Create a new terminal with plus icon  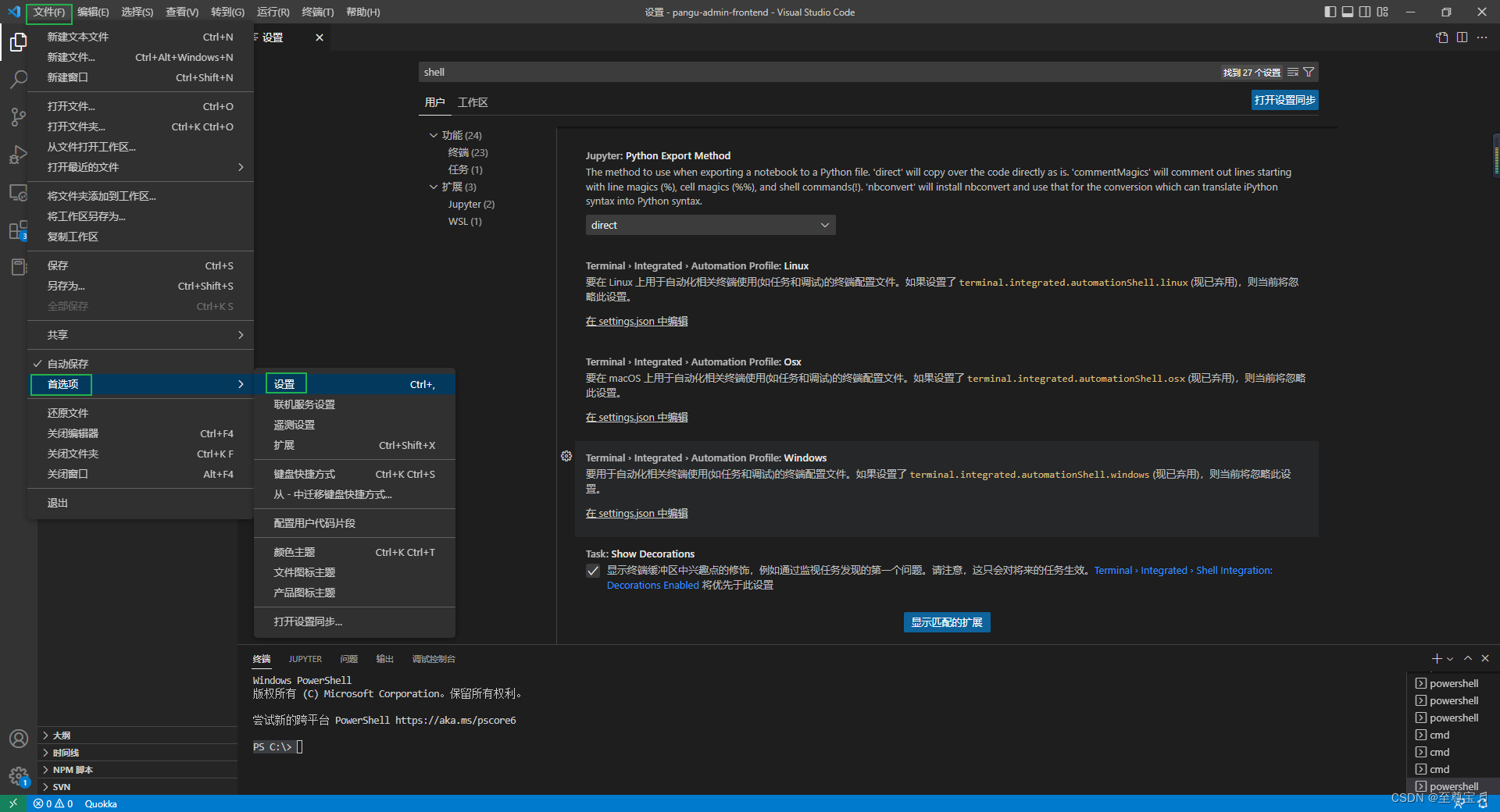pyautogui.click(x=1436, y=659)
